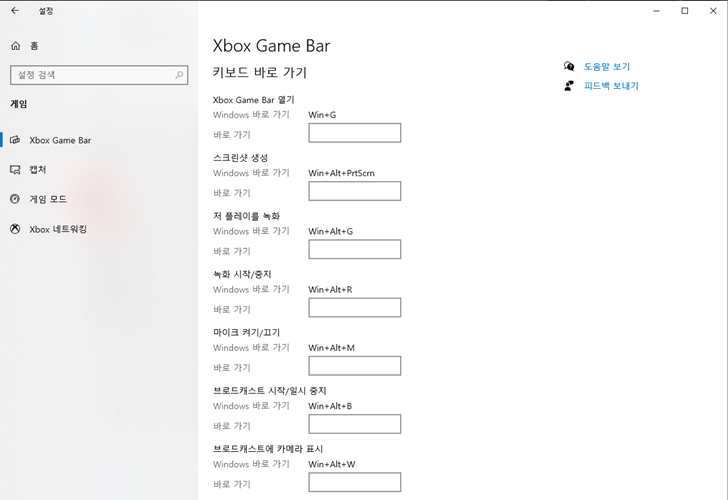Click the Win+Alt+R shortcut text
This screenshot has height=500, width=728.
point(330,289)
